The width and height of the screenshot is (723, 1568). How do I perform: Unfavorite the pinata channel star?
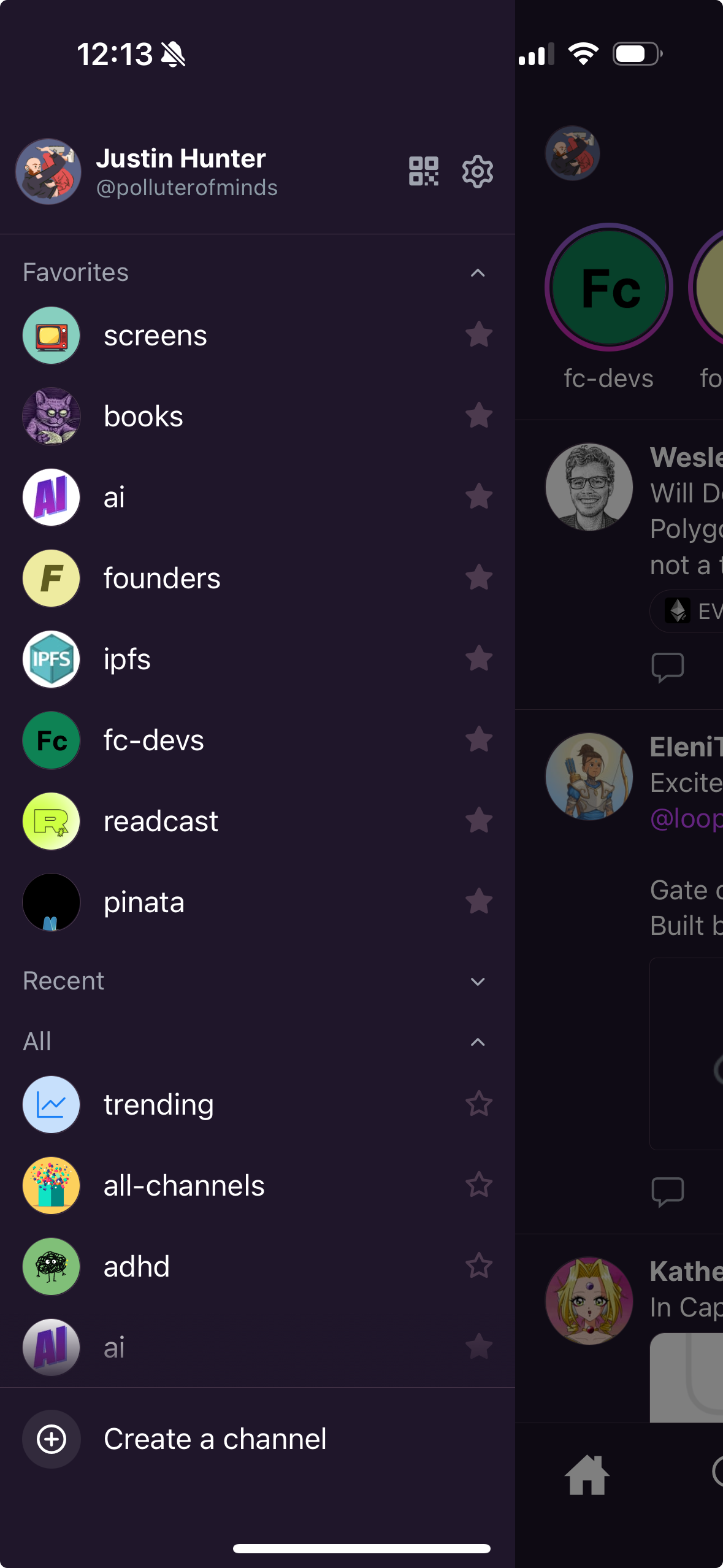(x=479, y=902)
